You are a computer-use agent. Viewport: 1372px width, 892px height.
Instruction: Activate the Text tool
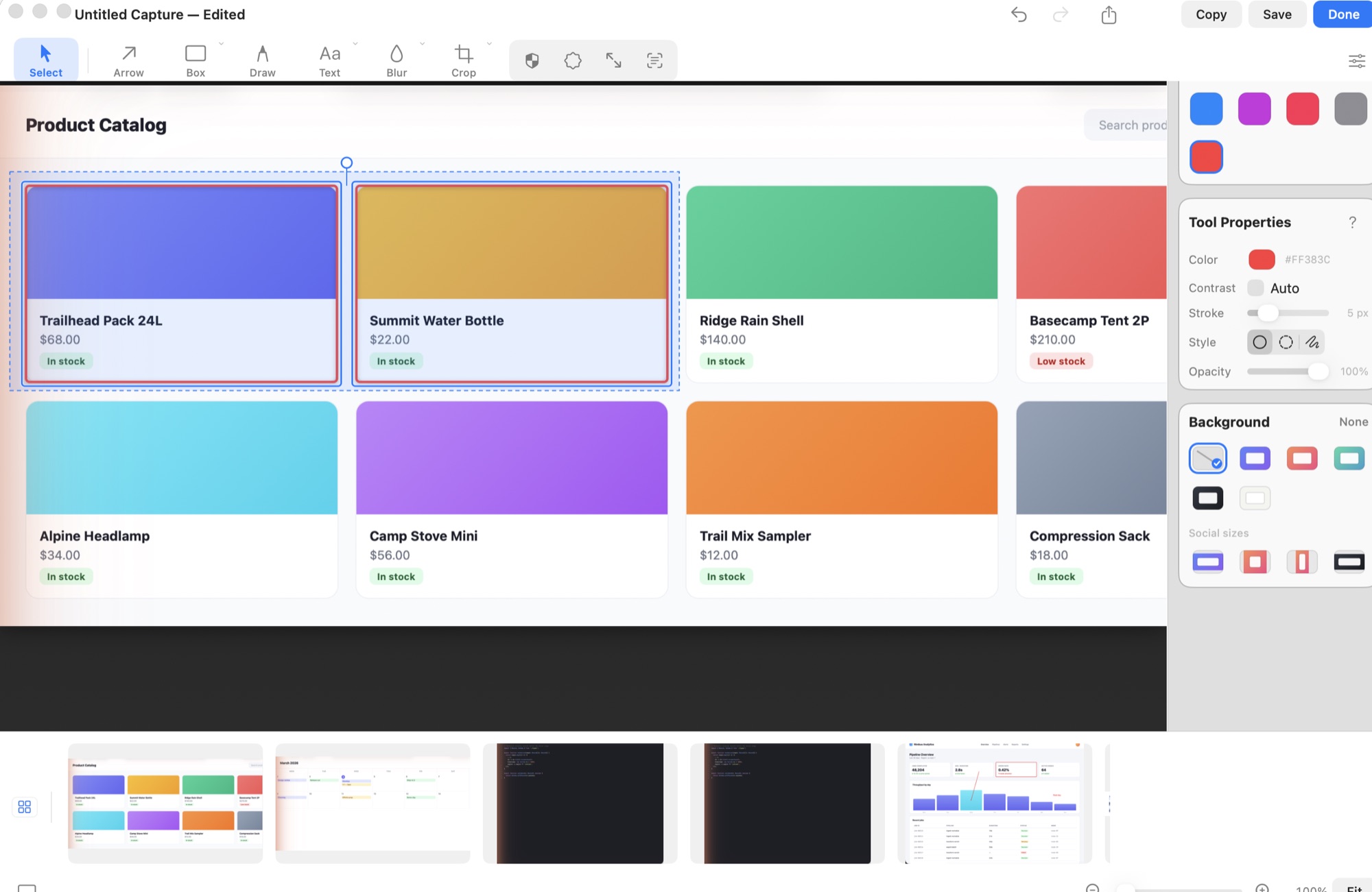(329, 60)
